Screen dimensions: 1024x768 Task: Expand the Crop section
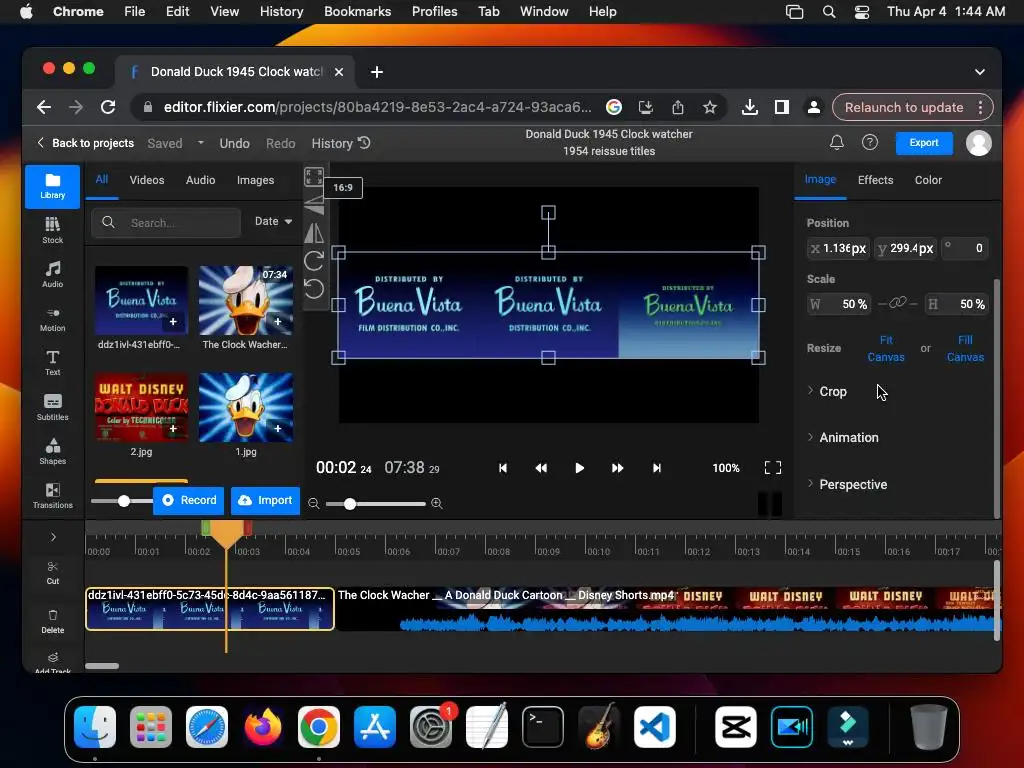827,391
